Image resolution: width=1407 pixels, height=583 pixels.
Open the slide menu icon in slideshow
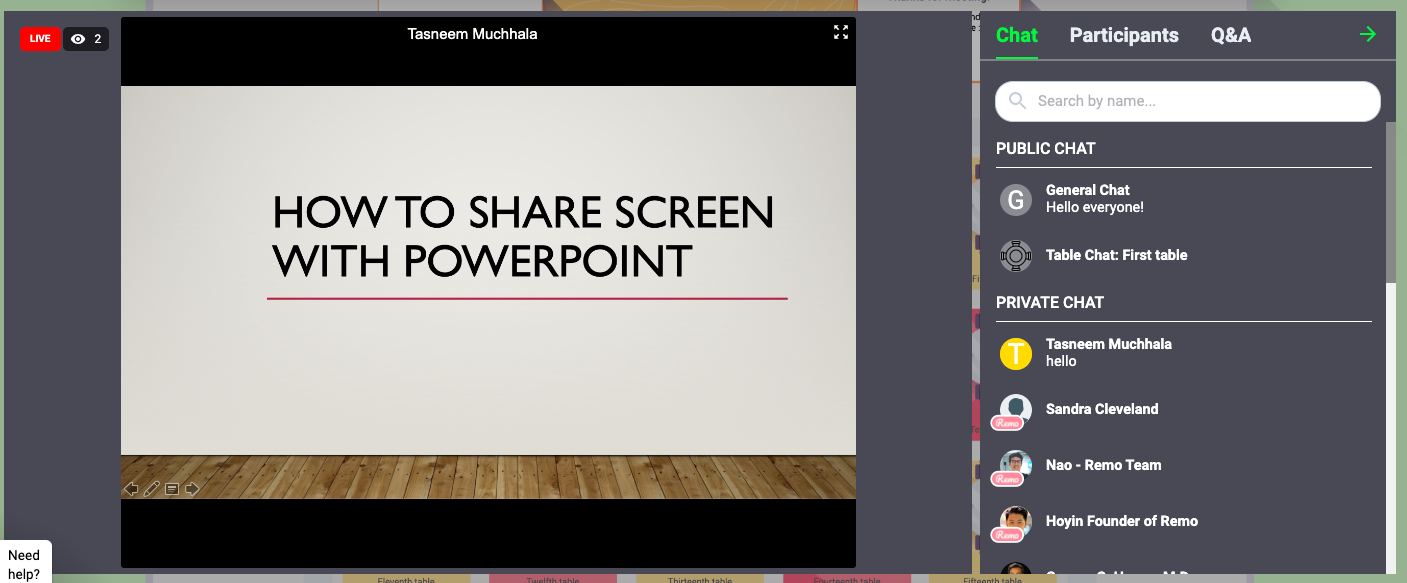(x=172, y=489)
